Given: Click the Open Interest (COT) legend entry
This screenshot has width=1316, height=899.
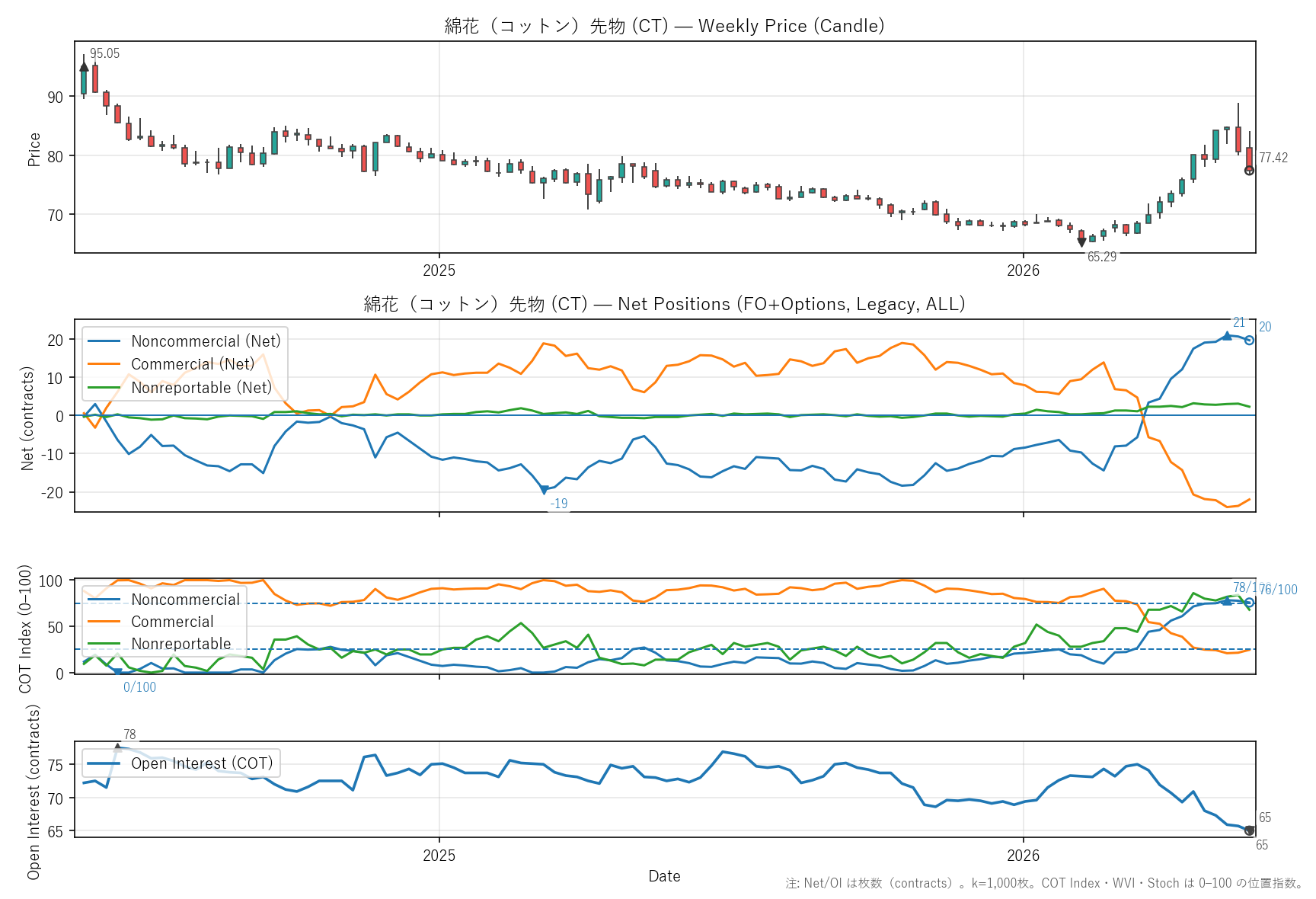Looking at the screenshot, I should coord(180,763).
